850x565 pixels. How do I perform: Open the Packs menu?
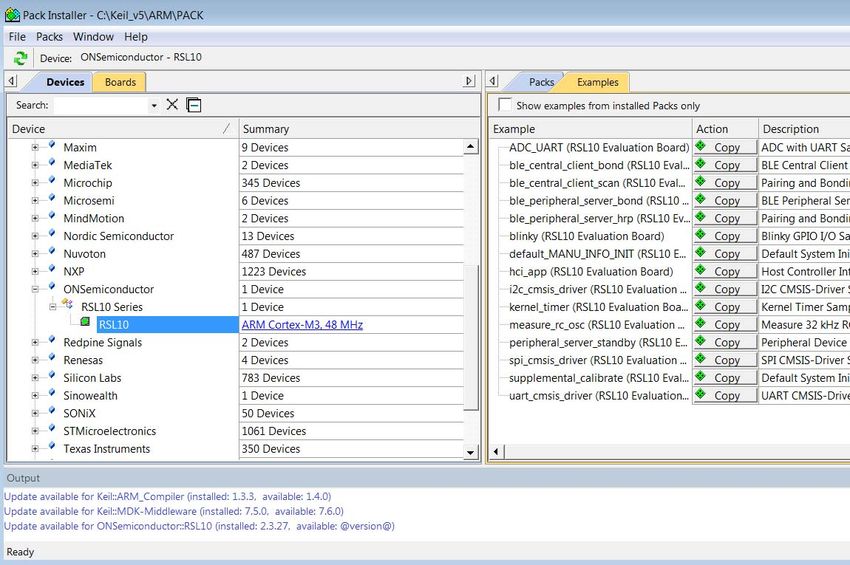coord(49,37)
